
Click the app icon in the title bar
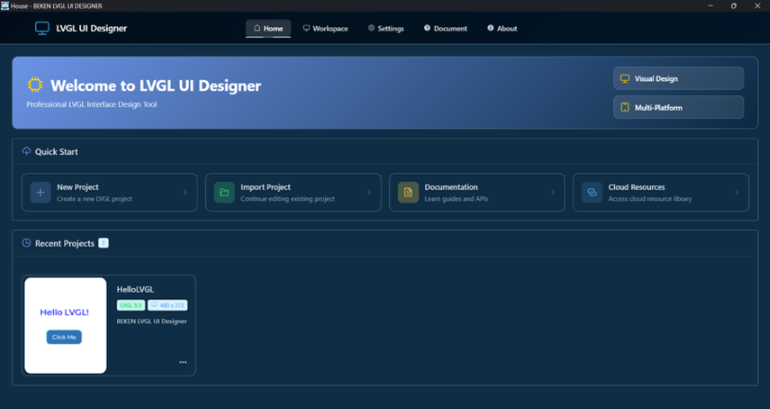(5, 6)
